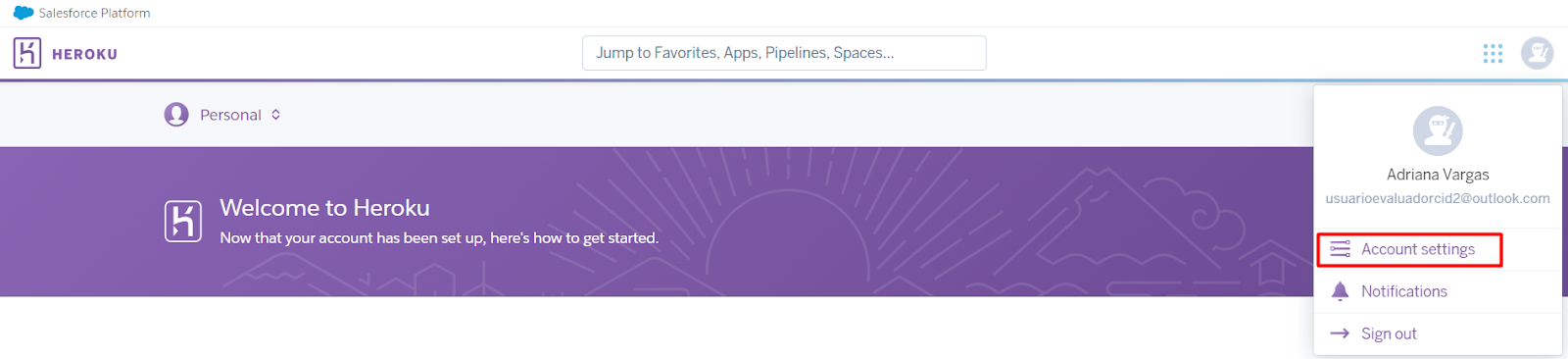Click the usuarioevaluadorcid2@outlook.com email
Image resolution: width=1568 pixels, height=359 pixels.
click(x=1438, y=198)
